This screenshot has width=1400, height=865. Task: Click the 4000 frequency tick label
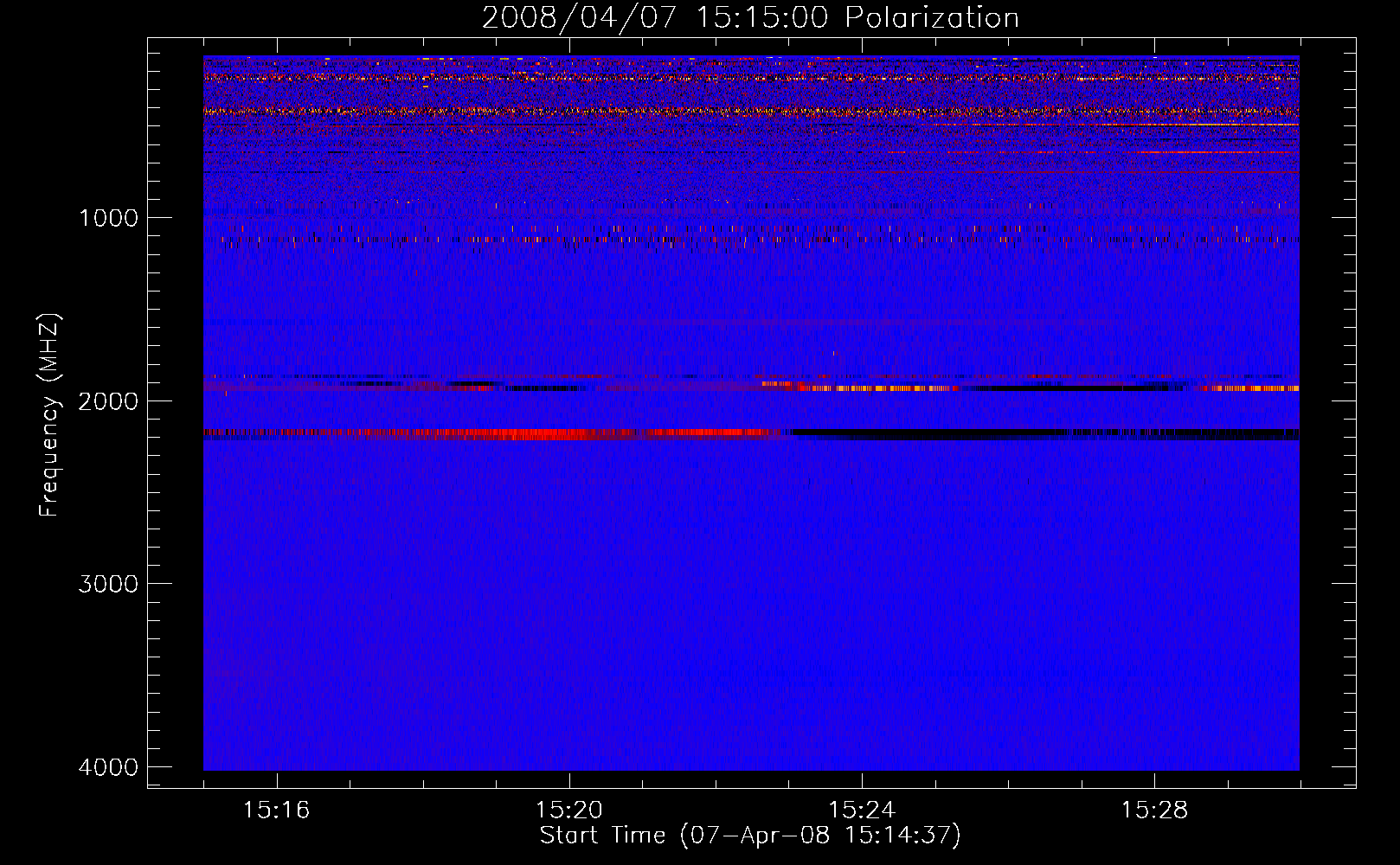[x=108, y=766]
